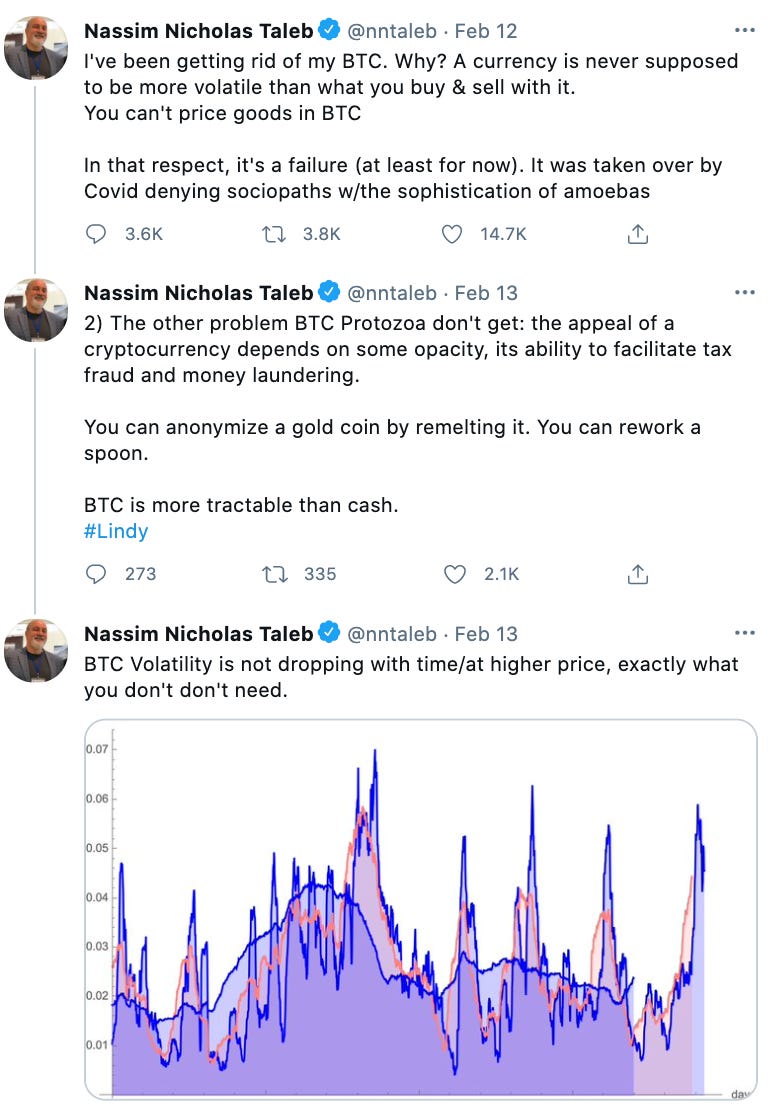Click Nassim Nicholas Taleb's name on second tweet
The height and width of the screenshot is (1112, 778).
click(199, 292)
